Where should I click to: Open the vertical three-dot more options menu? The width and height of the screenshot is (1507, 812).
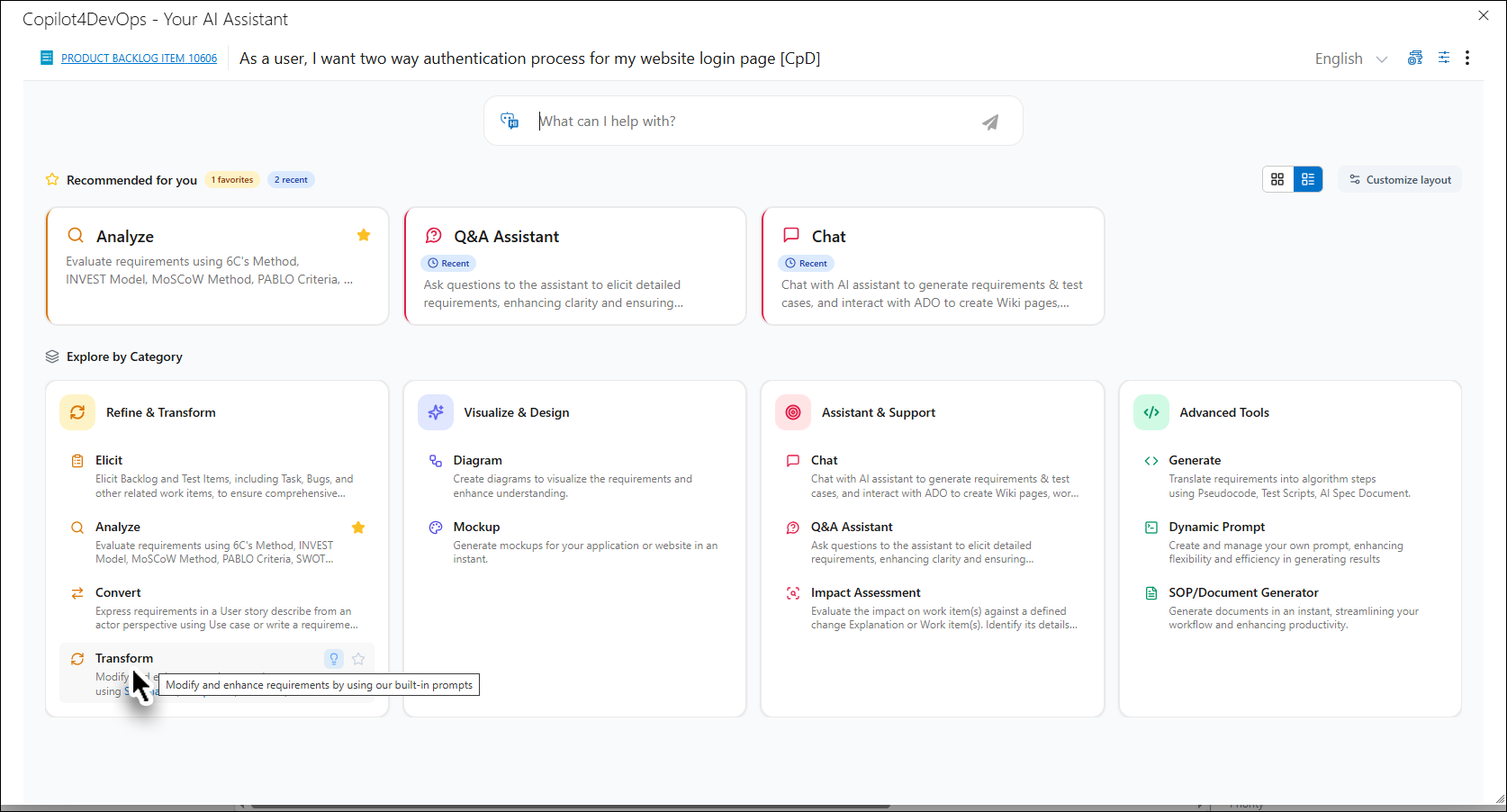click(x=1467, y=58)
